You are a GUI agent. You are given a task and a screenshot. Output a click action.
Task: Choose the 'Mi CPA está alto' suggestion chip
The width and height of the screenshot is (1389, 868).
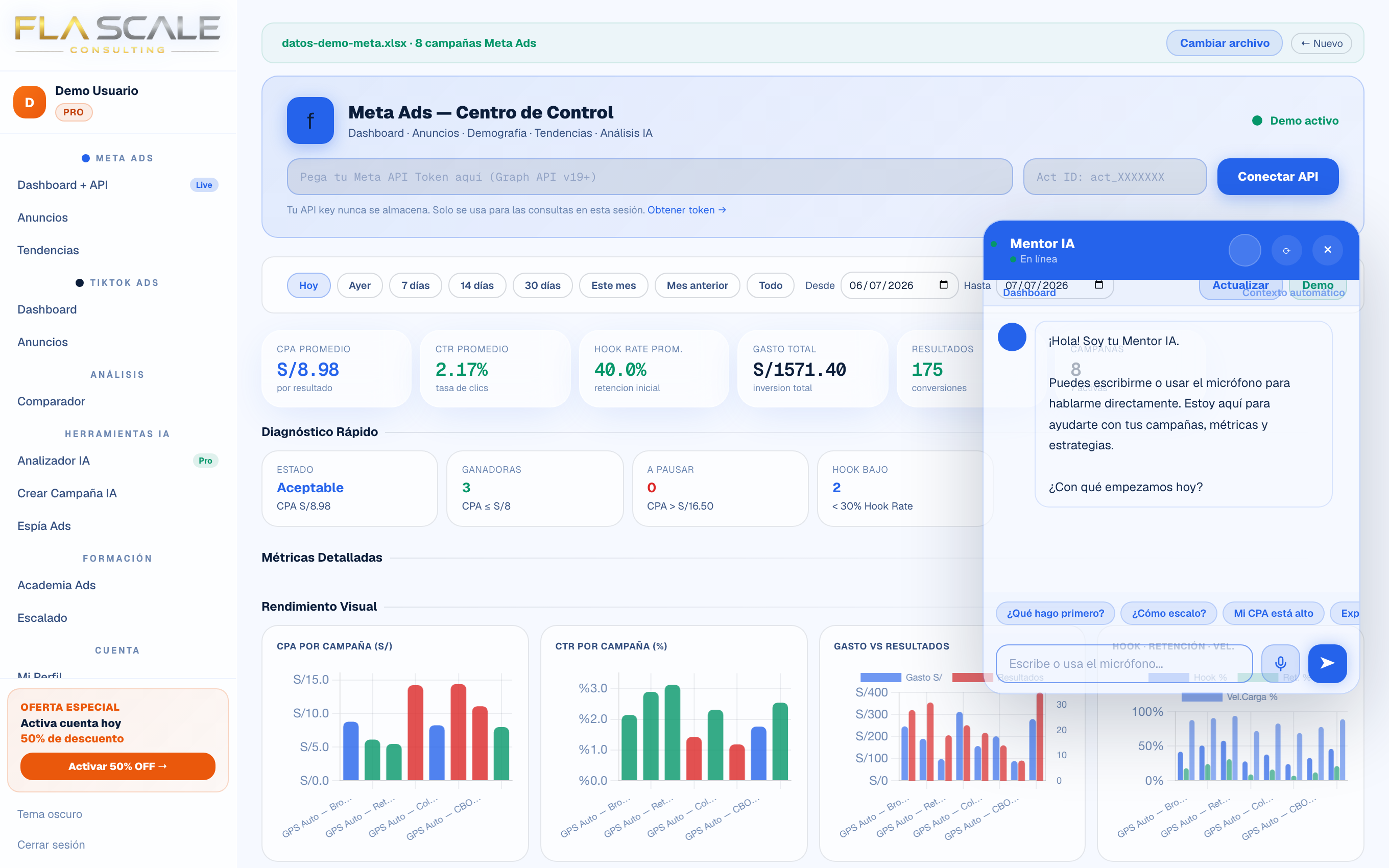(1273, 613)
